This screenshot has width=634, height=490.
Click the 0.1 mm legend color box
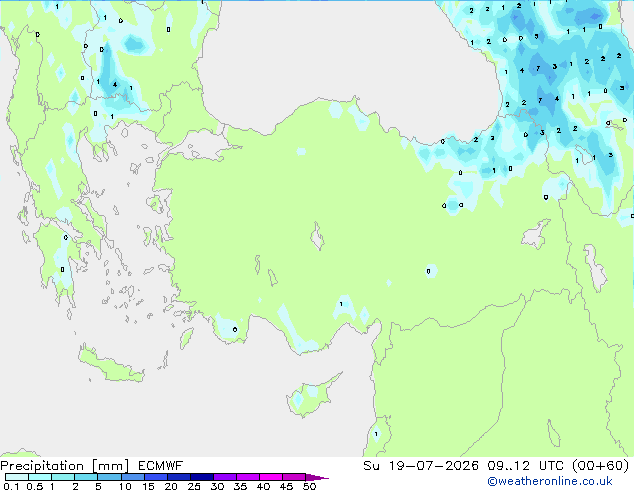pos(17,477)
